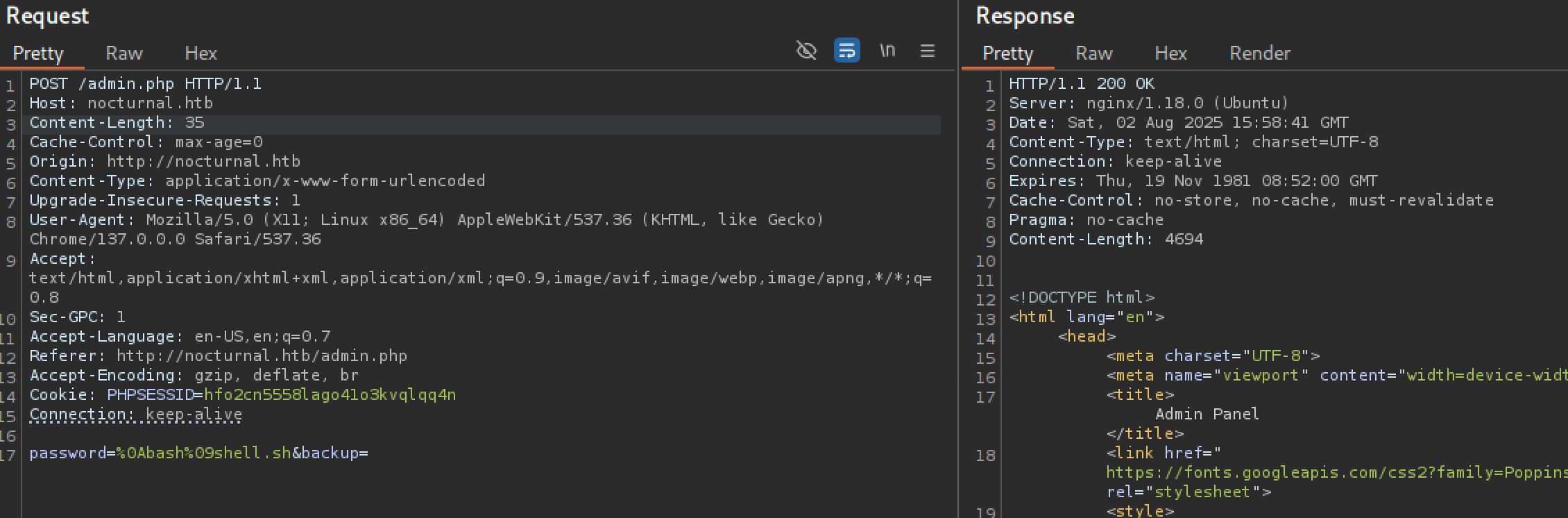The image size is (1568, 518).
Task: Click the Sec-GPC: 1 header
Action: coord(77,317)
